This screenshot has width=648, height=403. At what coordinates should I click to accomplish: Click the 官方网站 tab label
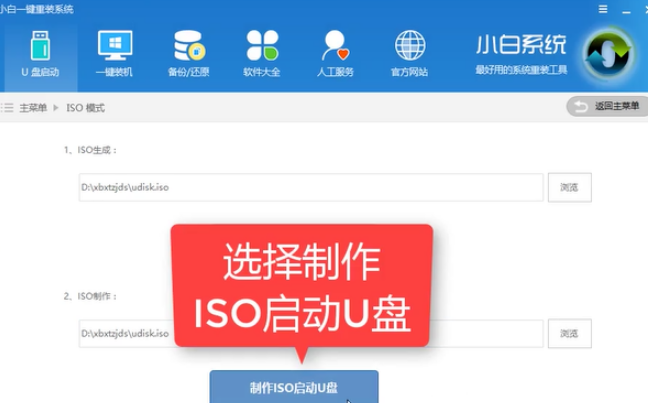(409, 72)
